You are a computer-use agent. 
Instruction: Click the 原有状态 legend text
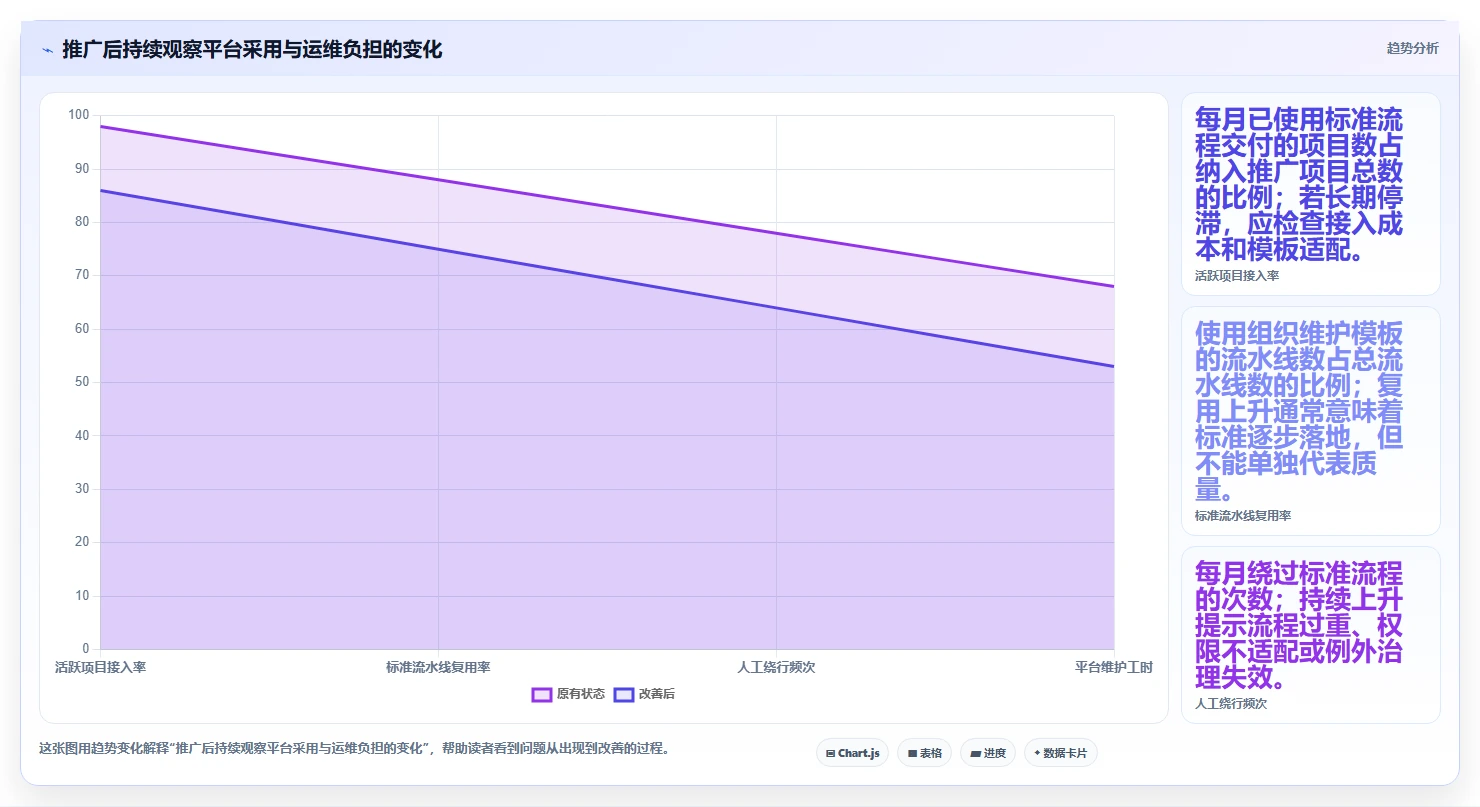pos(581,694)
